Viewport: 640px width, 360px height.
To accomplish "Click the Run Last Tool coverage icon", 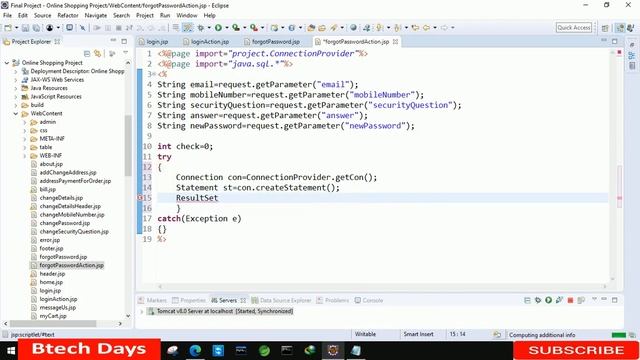I will tap(236, 28).
